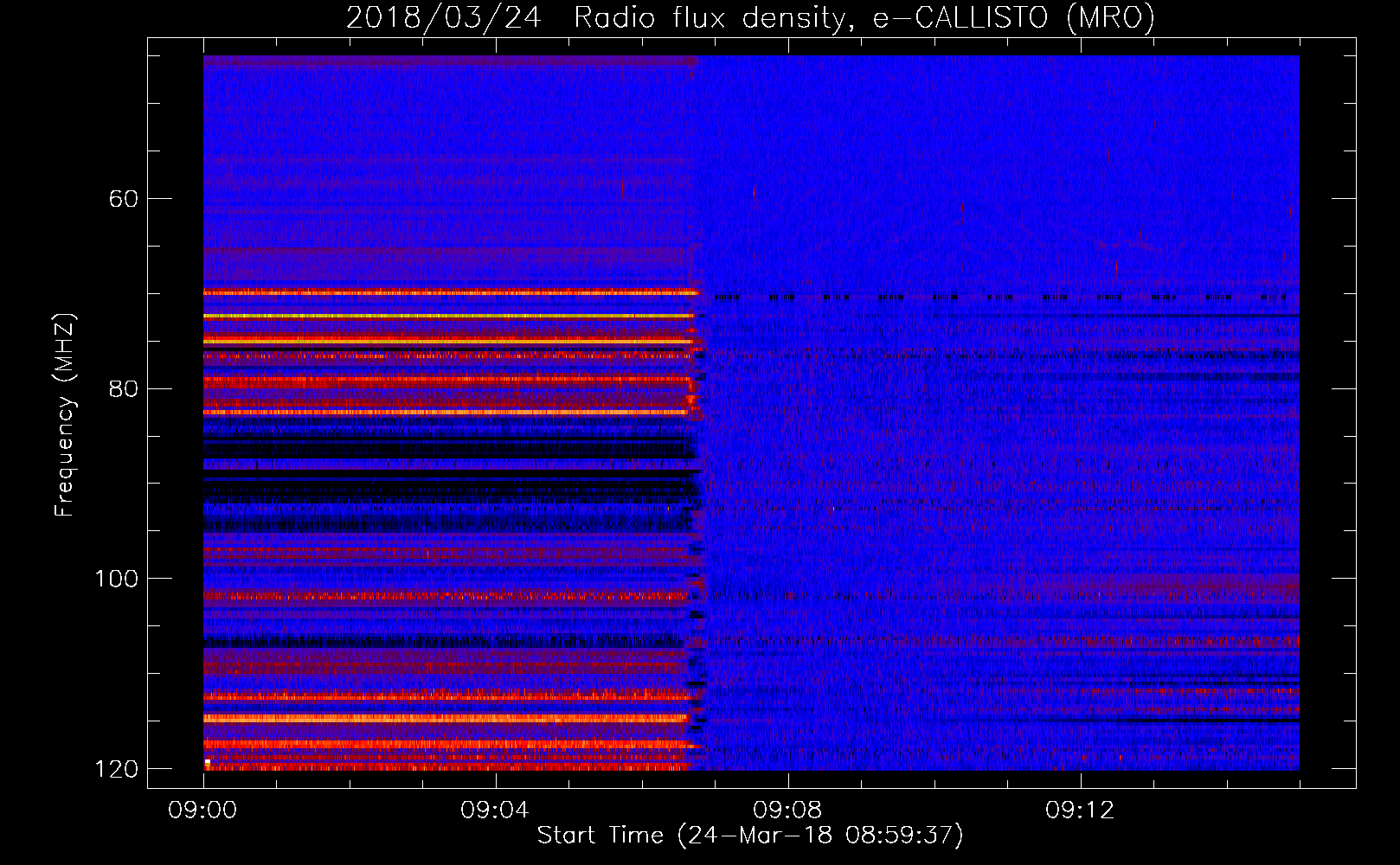This screenshot has width=1400, height=865.
Task: Click the 'Start Time (24-Mar-18 08:59:37)' label
Action: tap(750, 836)
